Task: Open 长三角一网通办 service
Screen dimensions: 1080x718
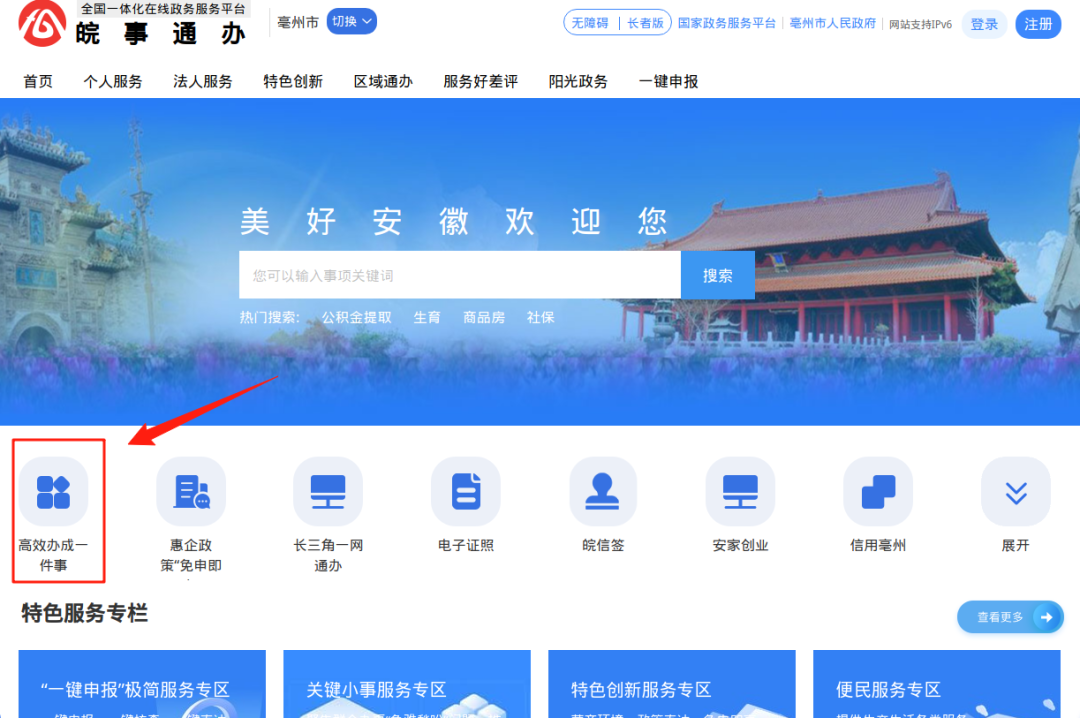Action: (328, 491)
